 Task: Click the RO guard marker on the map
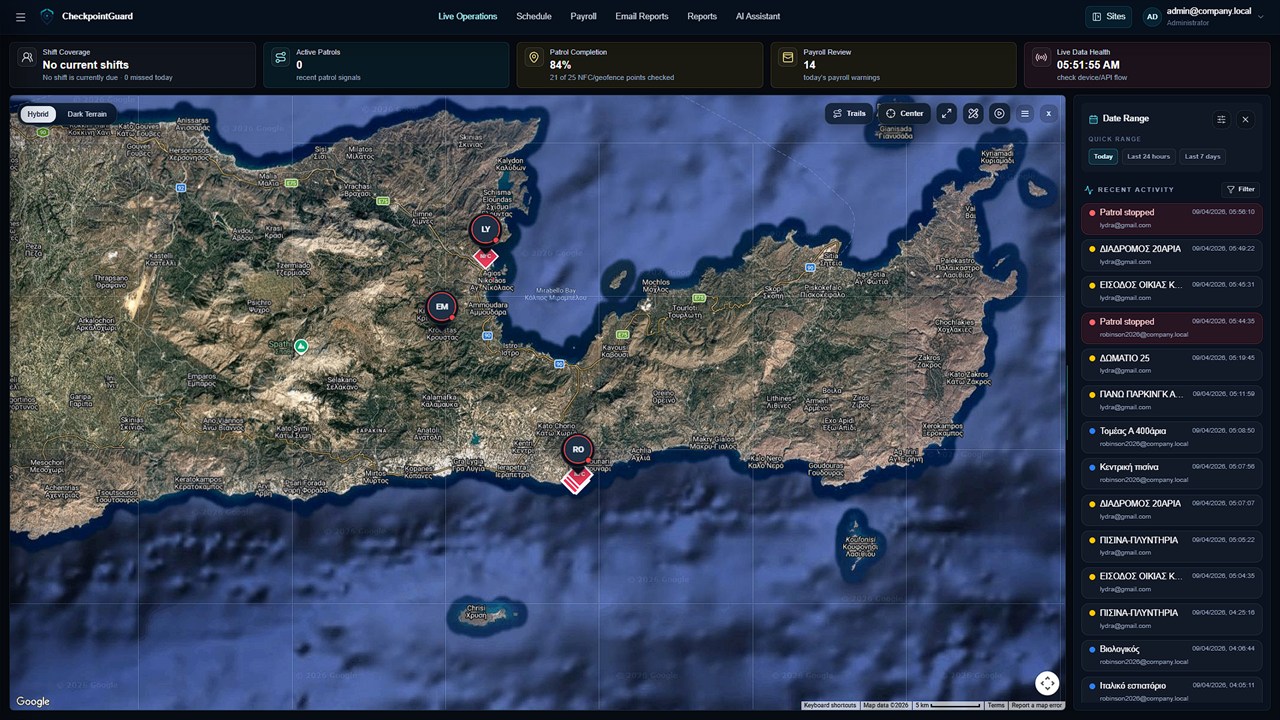(x=577, y=450)
